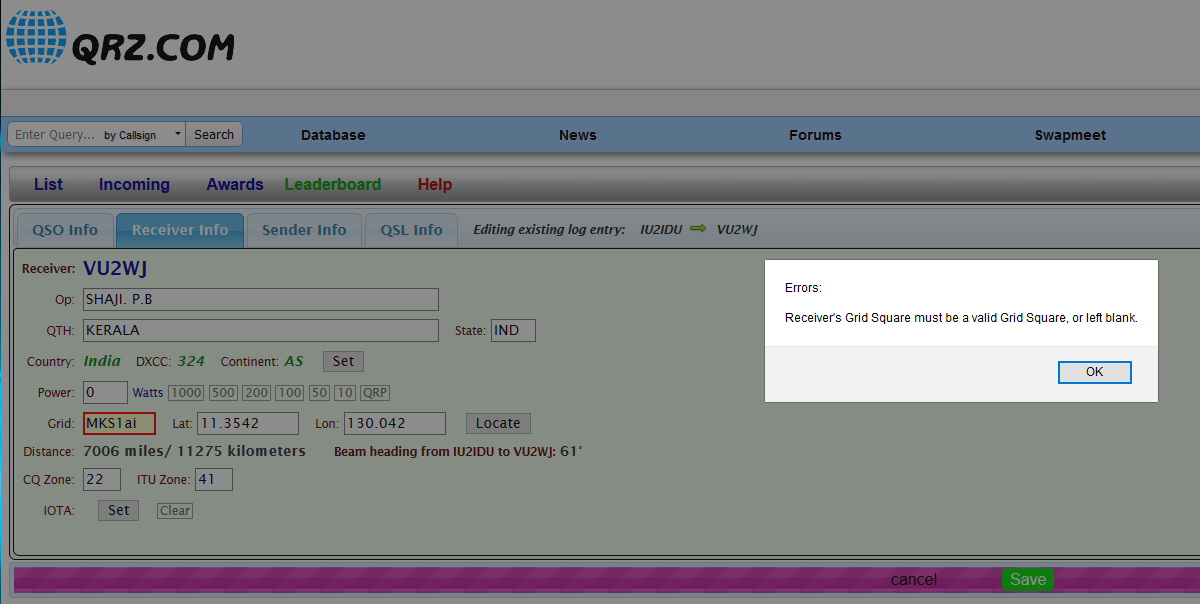
Task: Click the DXCC value 324
Action: click(x=191, y=361)
